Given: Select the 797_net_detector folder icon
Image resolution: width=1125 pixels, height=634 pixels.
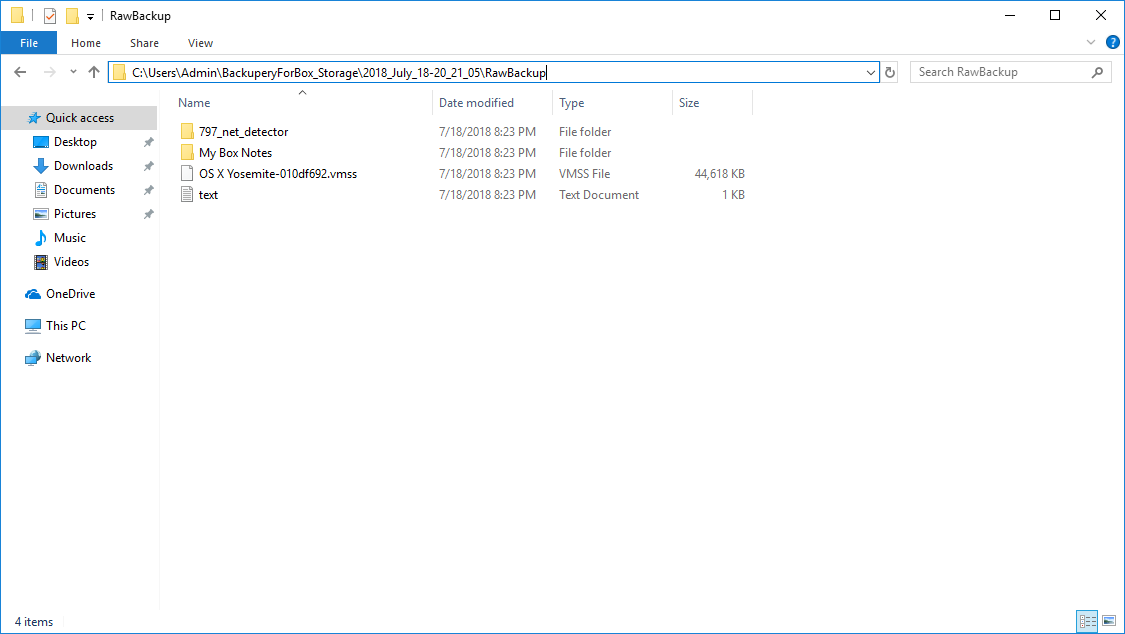Looking at the screenshot, I should [187, 131].
